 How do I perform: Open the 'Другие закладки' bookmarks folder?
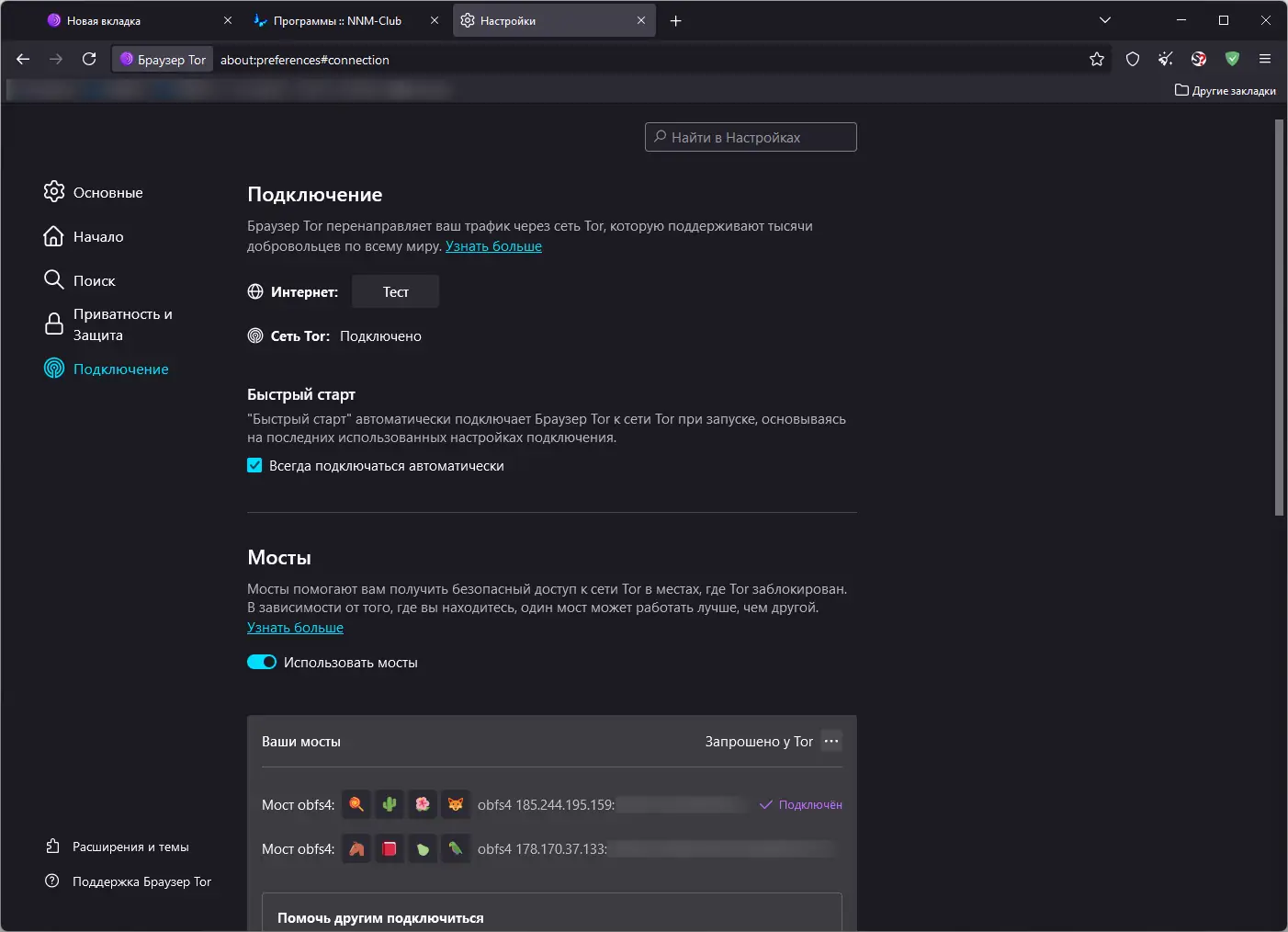tap(1226, 90)
